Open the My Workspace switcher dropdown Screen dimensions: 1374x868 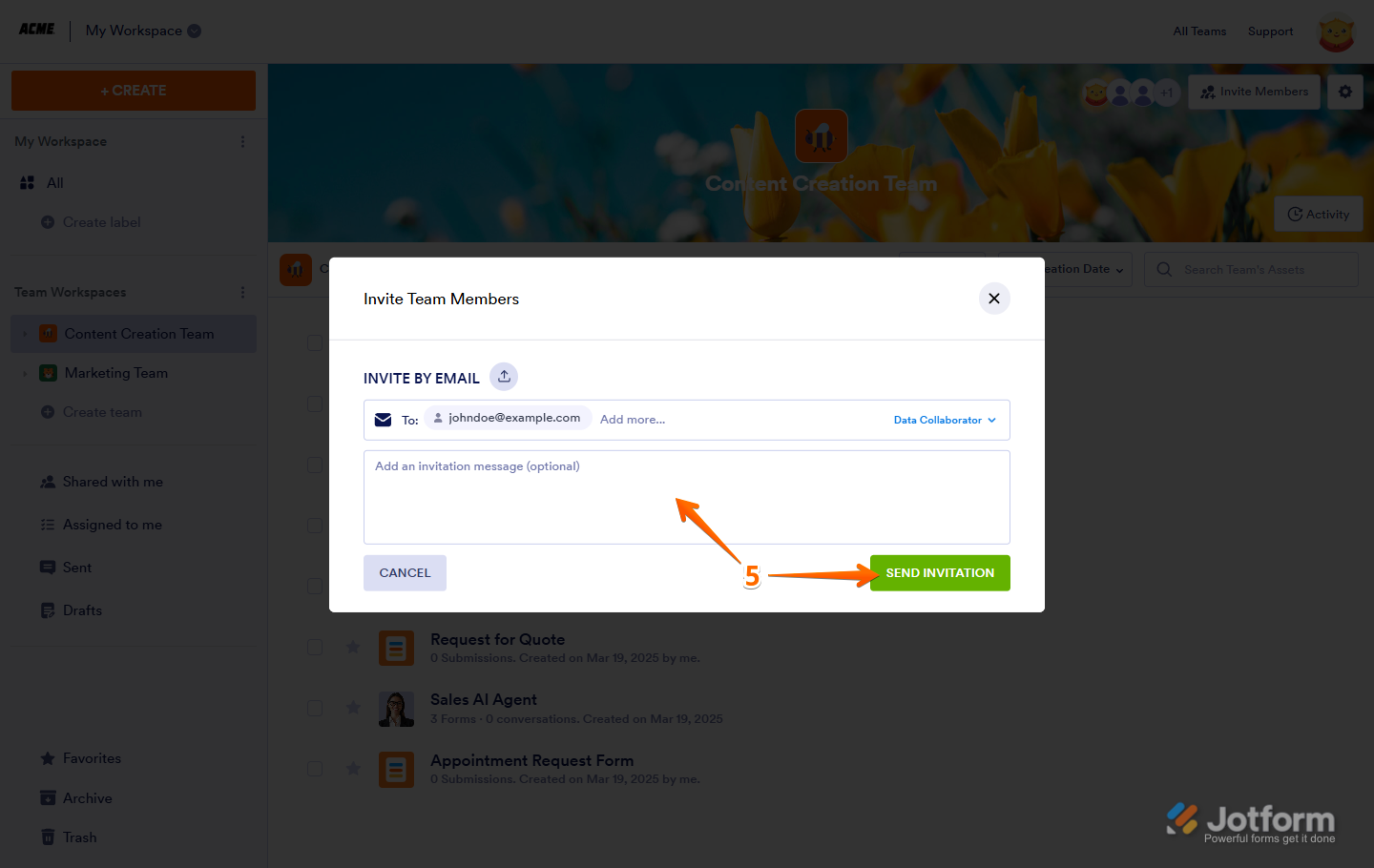(x=194, y=31)
